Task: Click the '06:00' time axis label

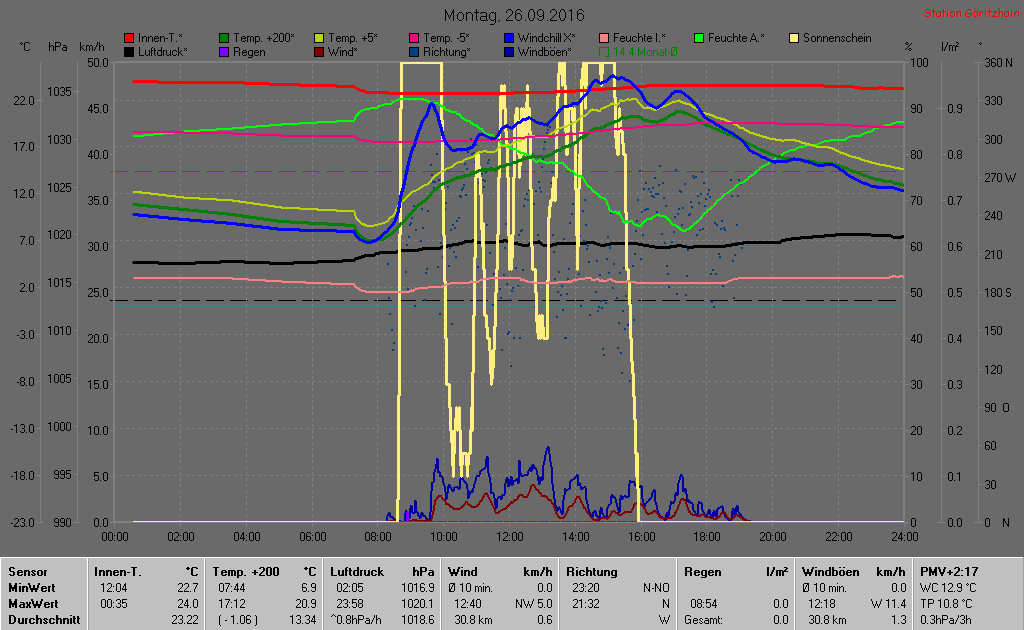Action: (x=312, y=537)
